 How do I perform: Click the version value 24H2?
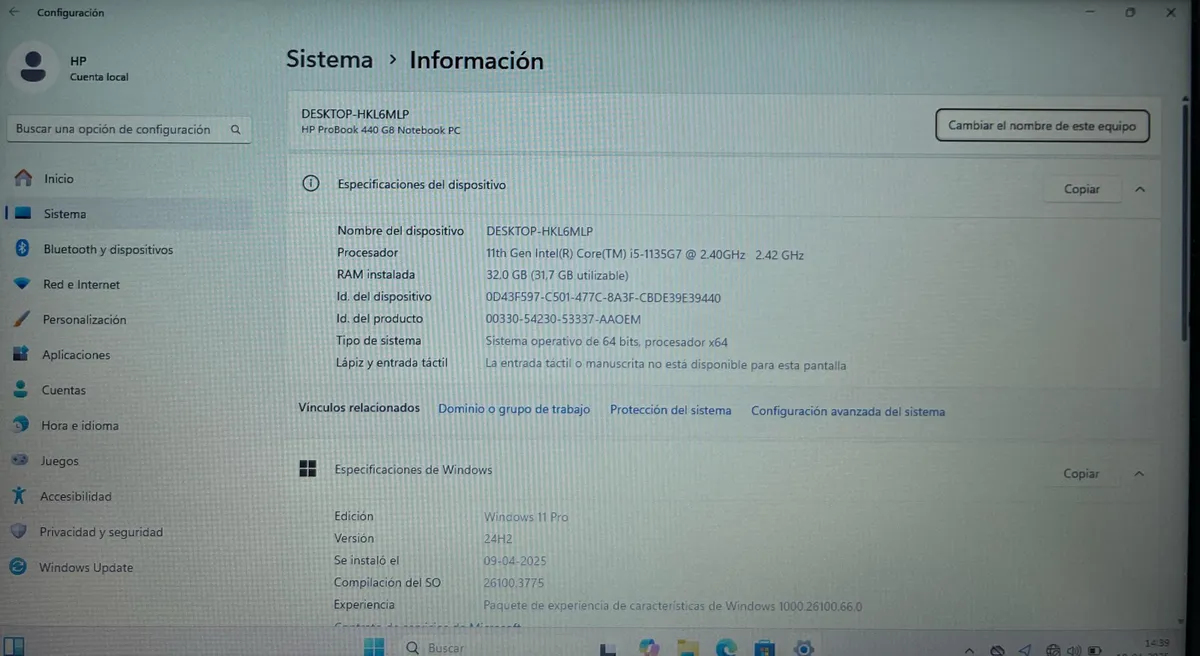pyautogui.click(x=499, y=538)
